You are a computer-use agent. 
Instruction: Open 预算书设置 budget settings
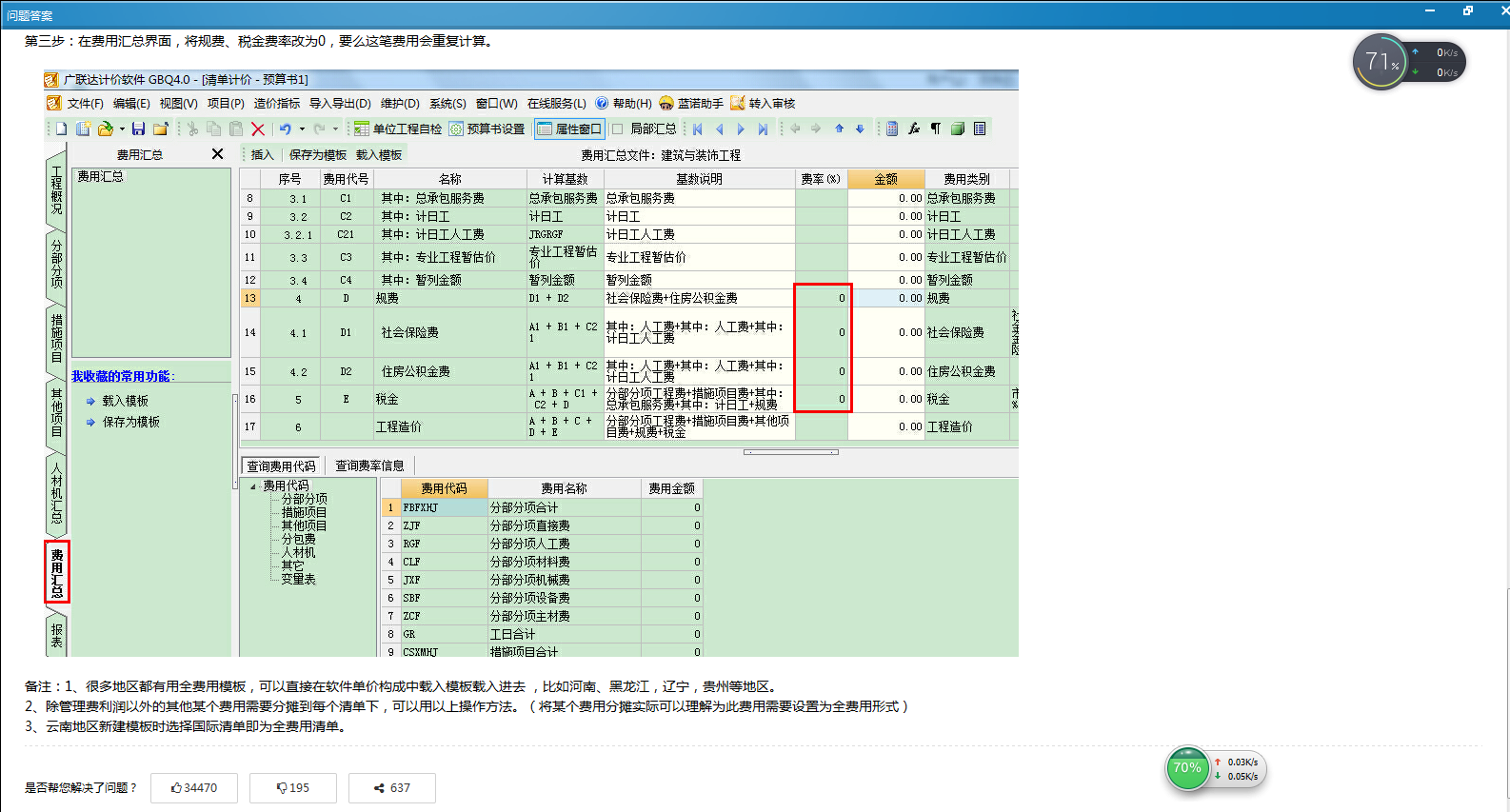(x=487, y=129)
